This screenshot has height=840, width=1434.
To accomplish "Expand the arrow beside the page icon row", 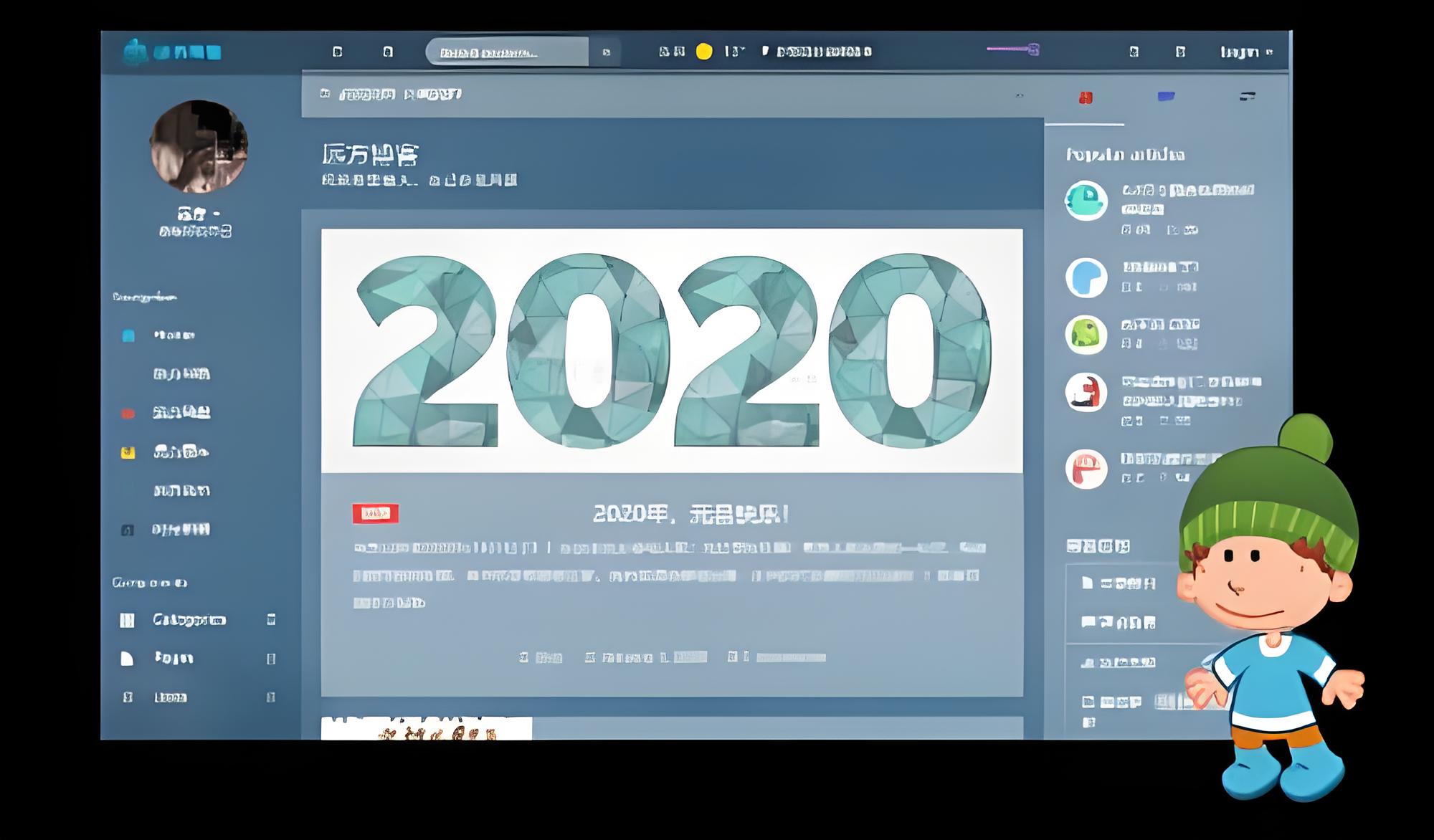I will [271, 659].
